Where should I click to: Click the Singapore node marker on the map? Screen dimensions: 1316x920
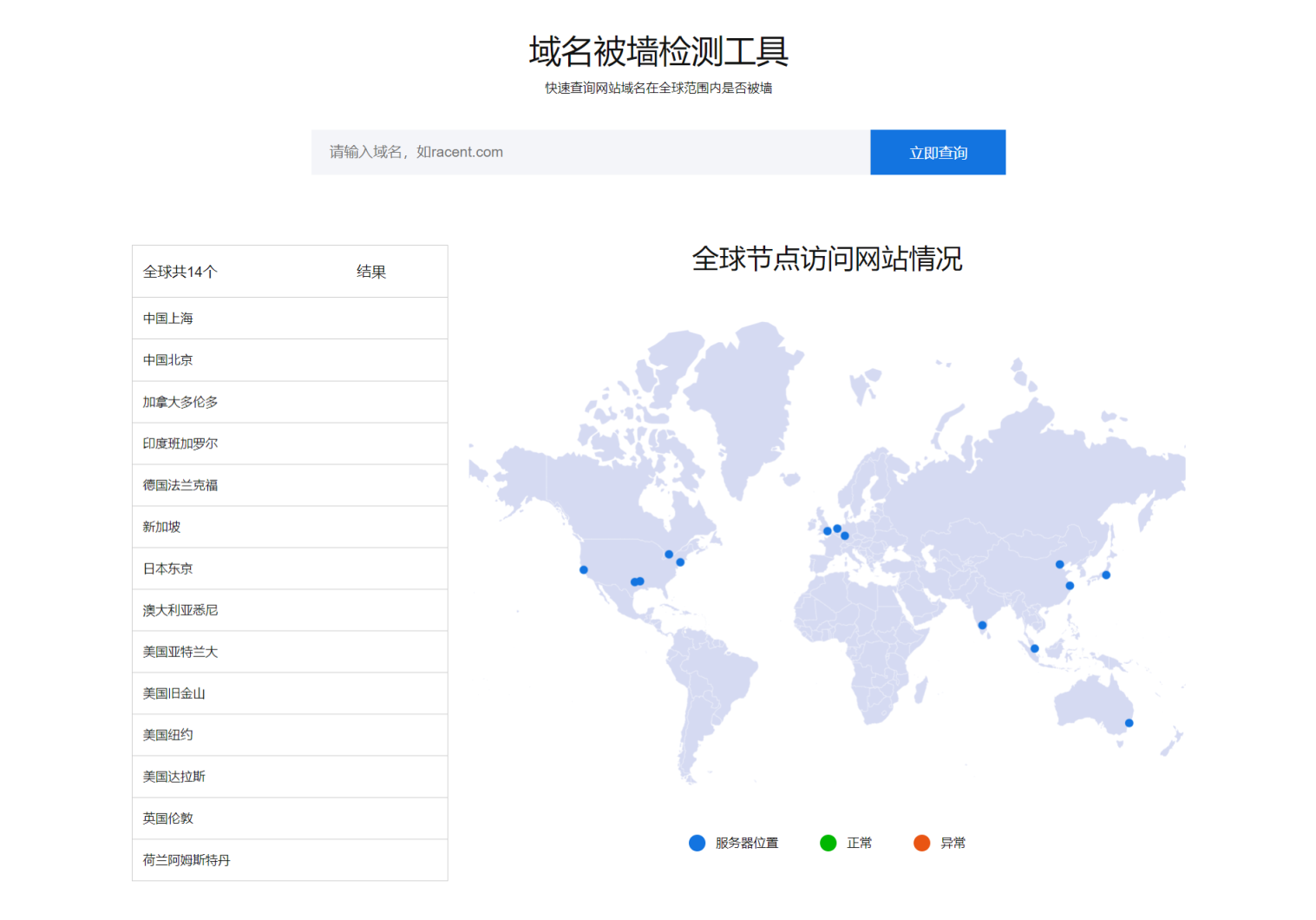click(x=1034, y=647)
